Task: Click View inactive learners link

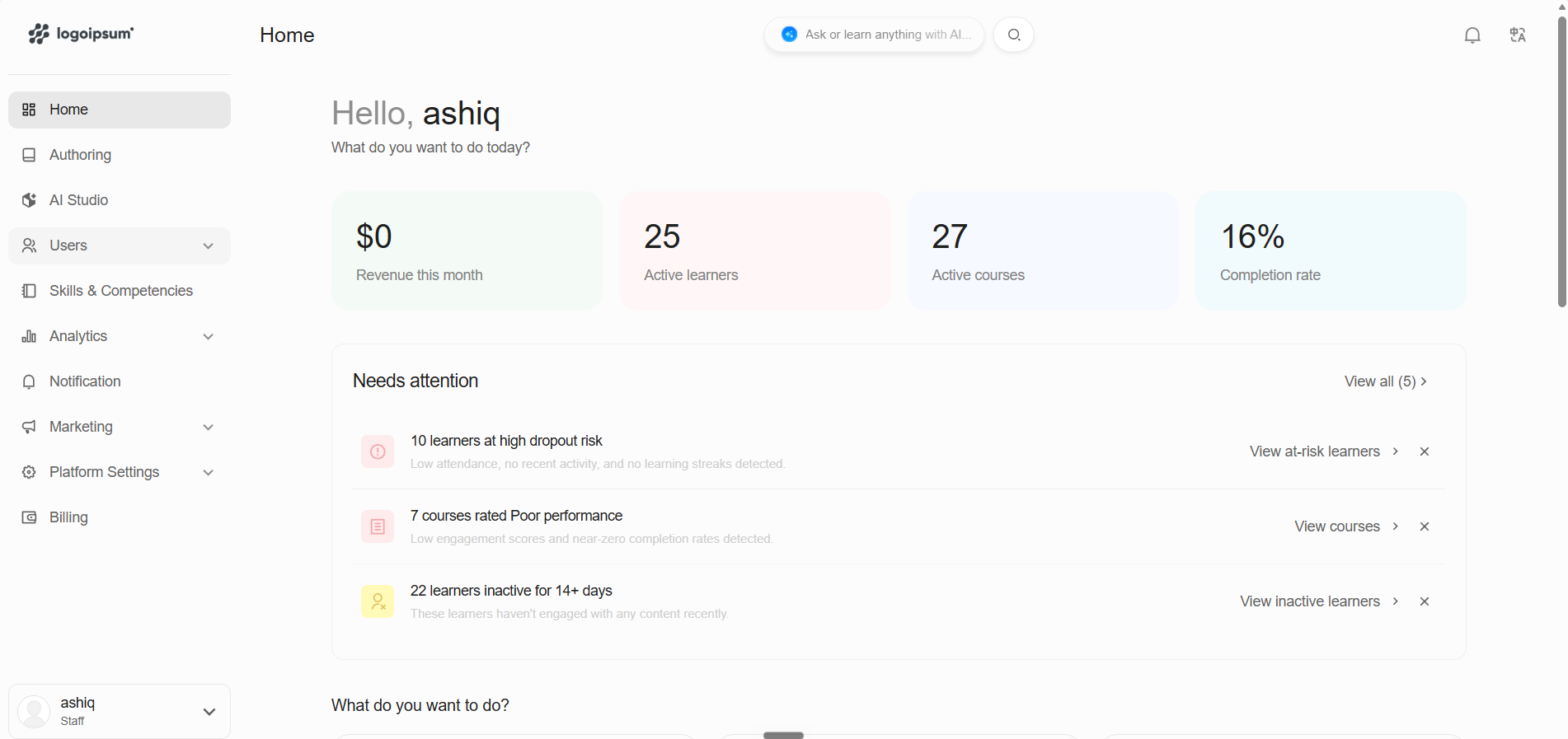Action: click(1319, 601)
